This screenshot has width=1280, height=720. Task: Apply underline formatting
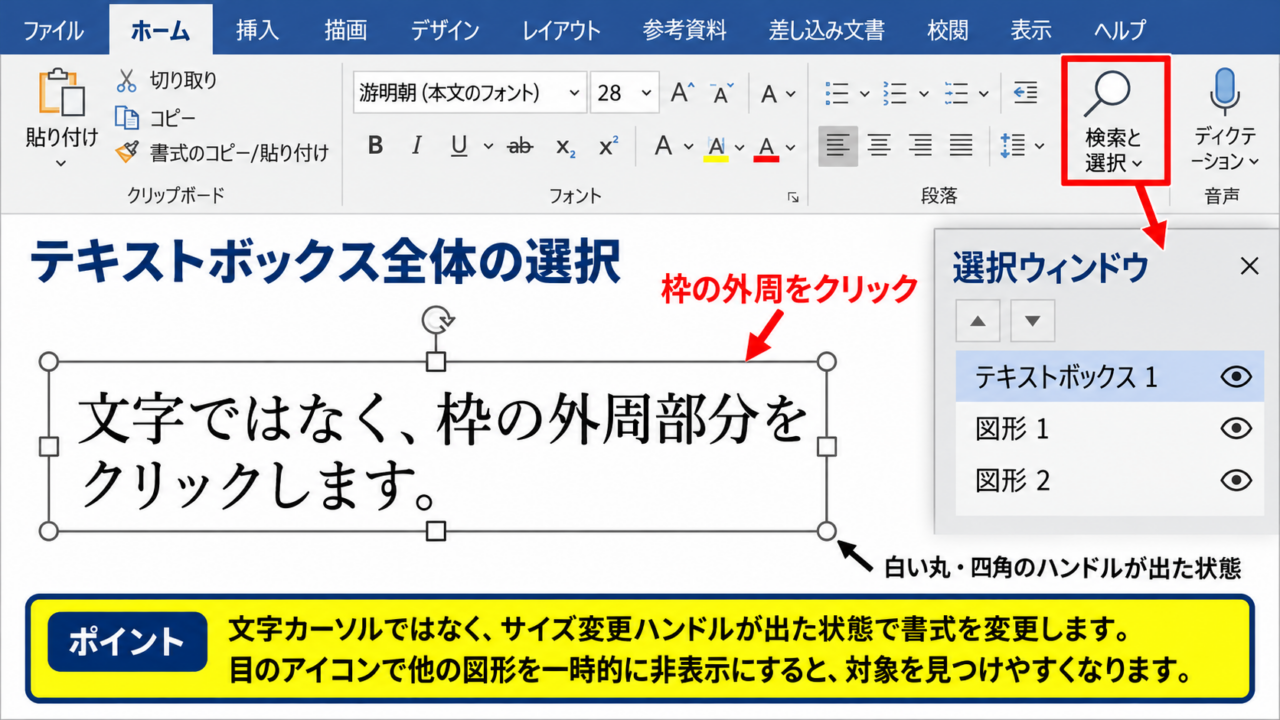(x=459, y=146)
